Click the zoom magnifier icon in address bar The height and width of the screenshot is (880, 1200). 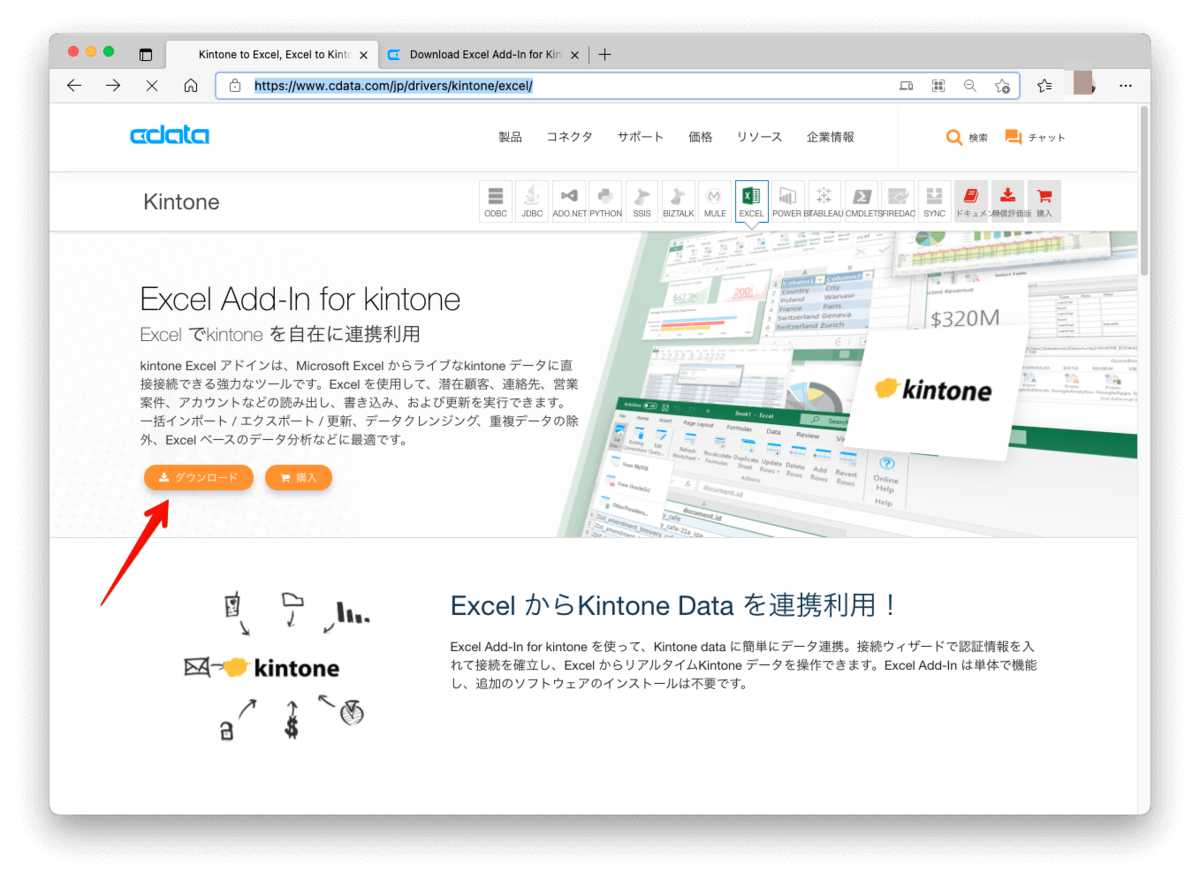(970, 86)
